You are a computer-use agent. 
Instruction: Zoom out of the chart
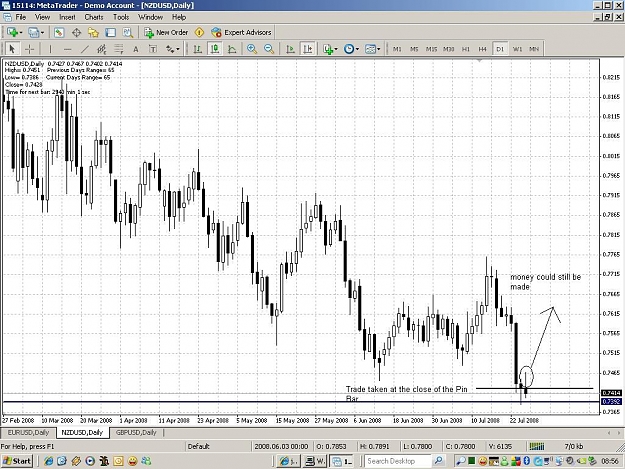tap(269, 49)
